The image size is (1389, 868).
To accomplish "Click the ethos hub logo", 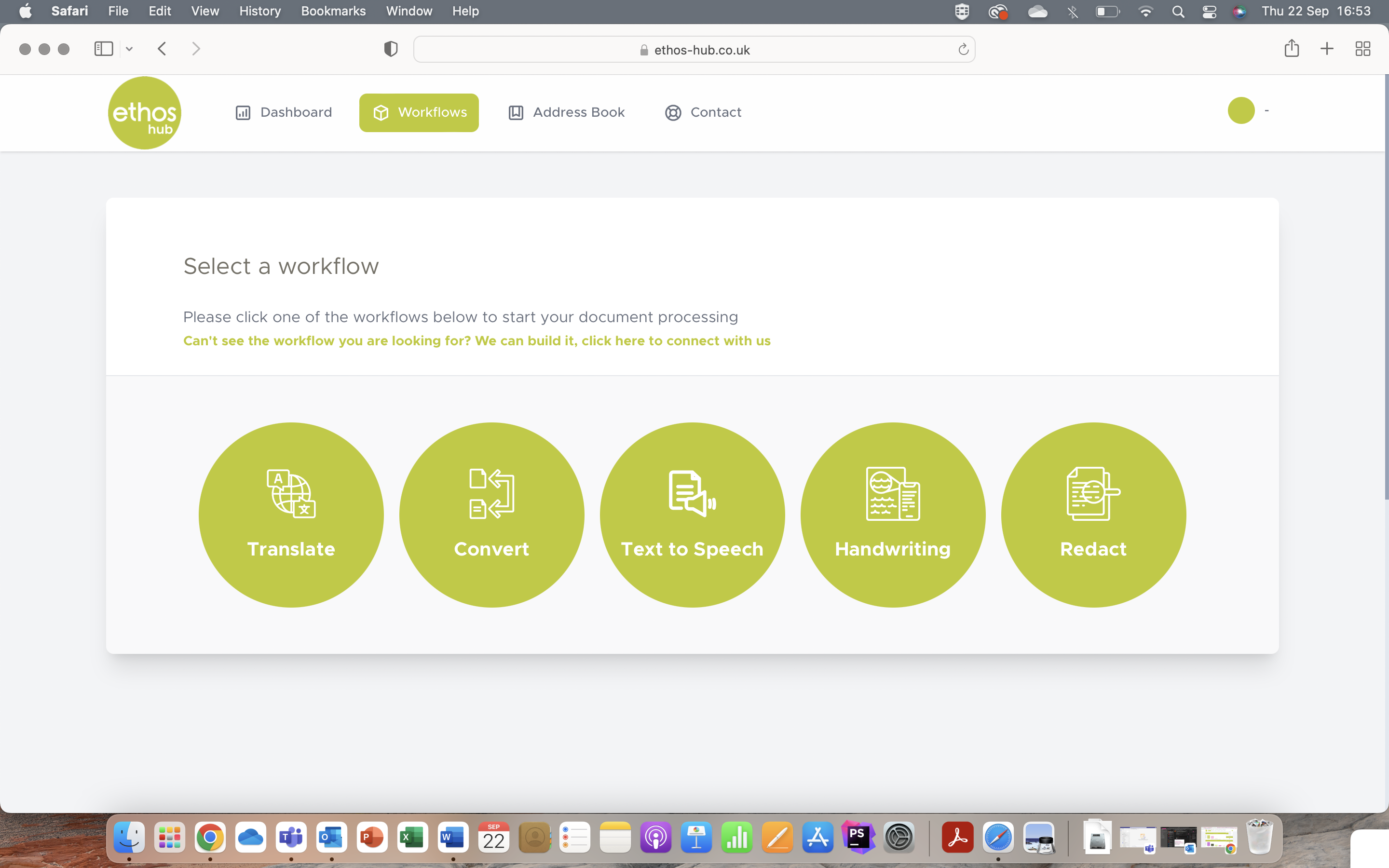I will pyautogui.click(x=144, y=112).
